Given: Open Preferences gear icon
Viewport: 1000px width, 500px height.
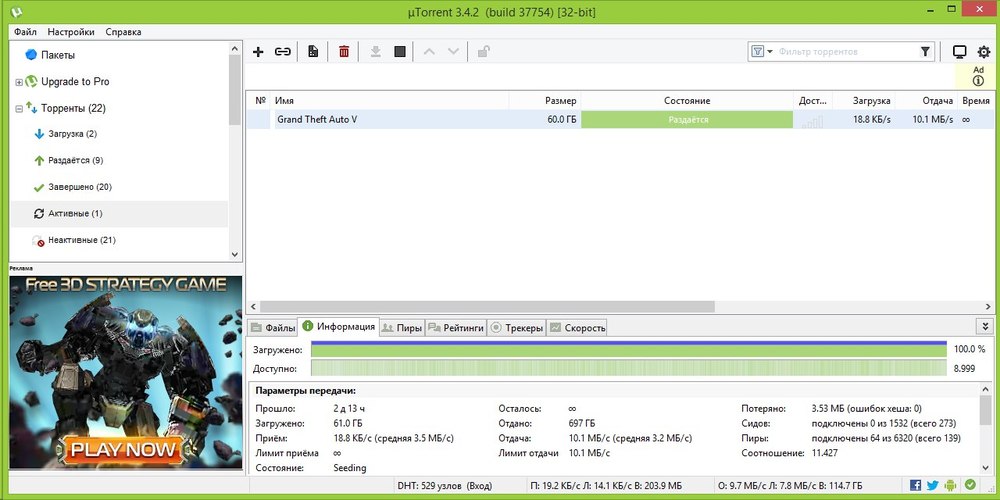Looking at the screenshot, I should coord(984,52).
